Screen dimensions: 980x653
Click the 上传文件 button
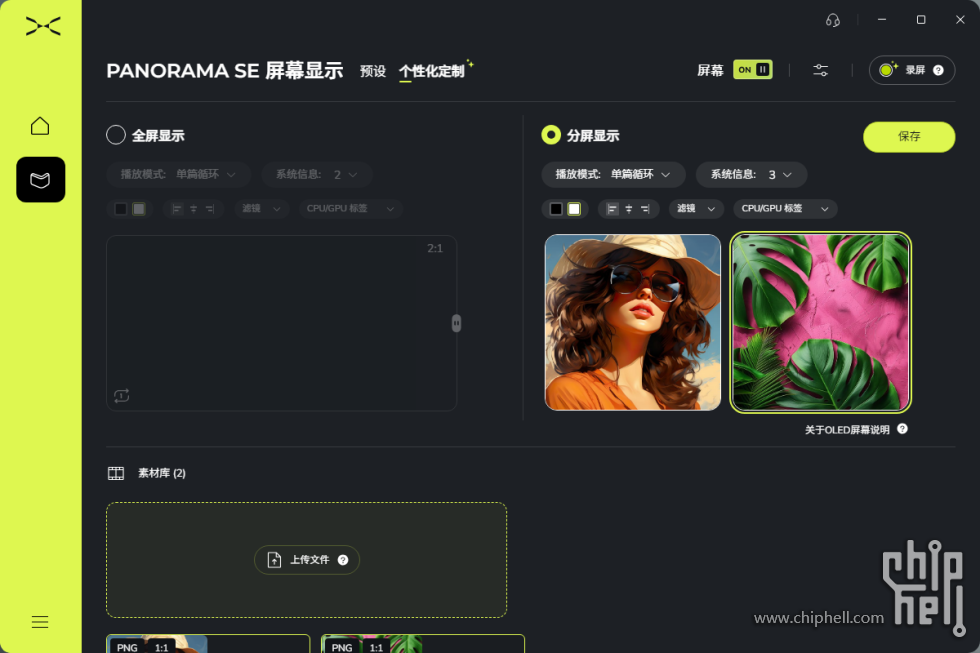pyautogui.click(x=306, y=560)
